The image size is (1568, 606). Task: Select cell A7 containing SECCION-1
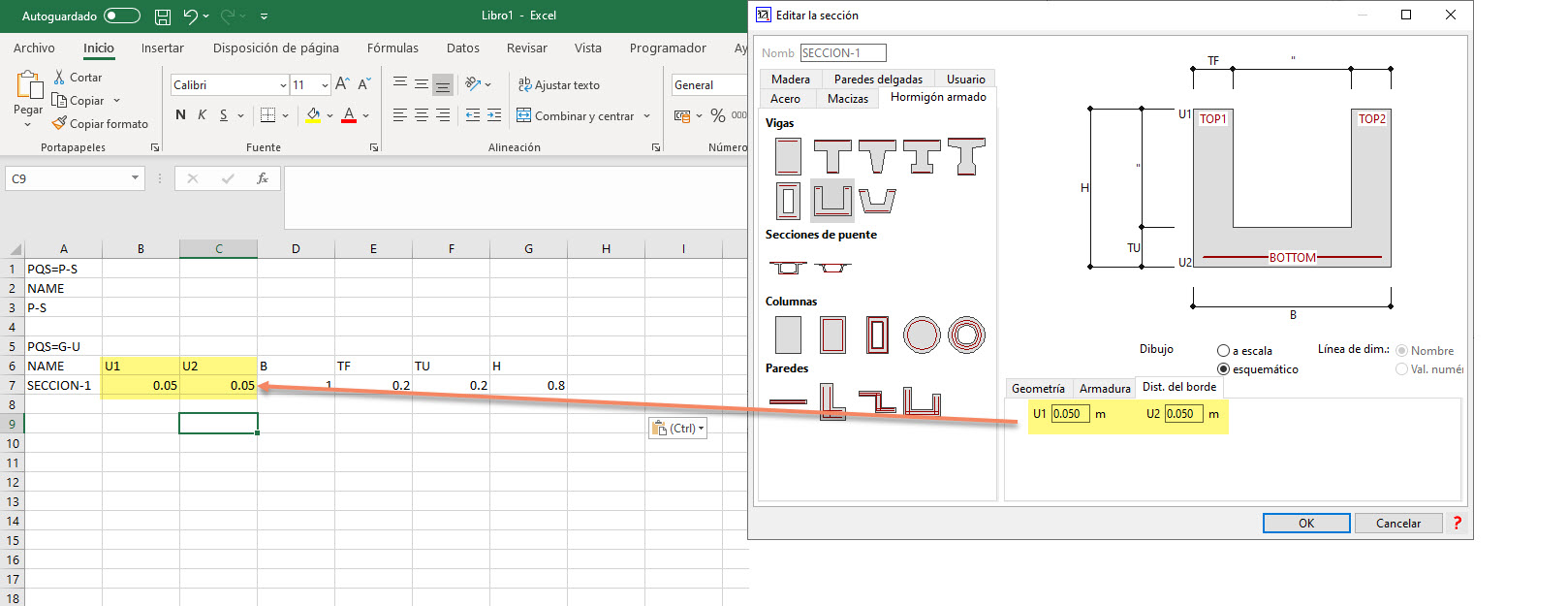tap(63, 385)
